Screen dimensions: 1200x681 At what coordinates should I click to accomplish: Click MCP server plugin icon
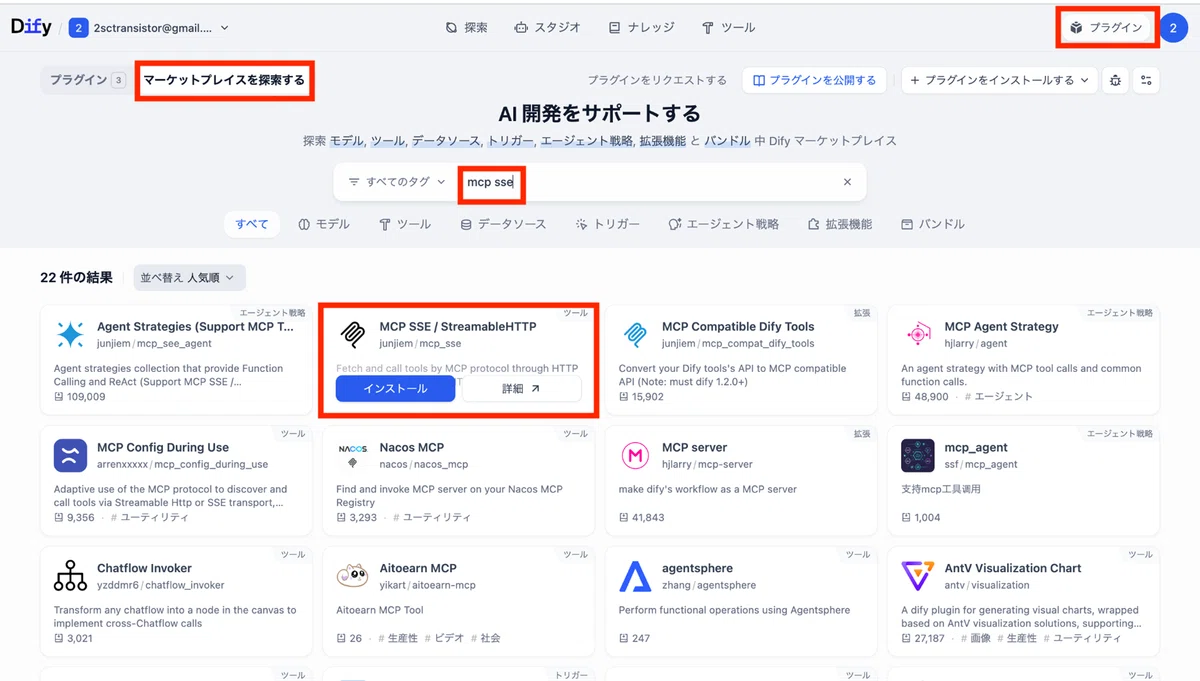(635, 455)
